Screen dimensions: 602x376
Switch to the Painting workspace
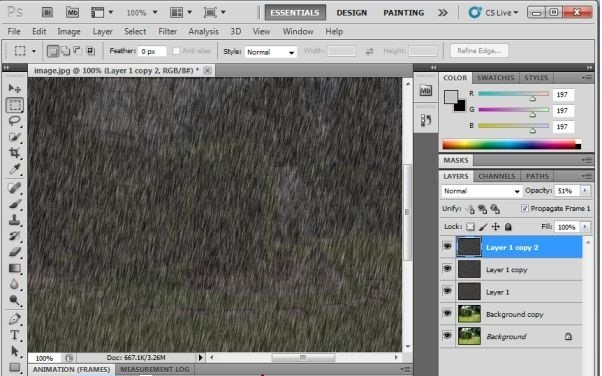tap(404, 13)
